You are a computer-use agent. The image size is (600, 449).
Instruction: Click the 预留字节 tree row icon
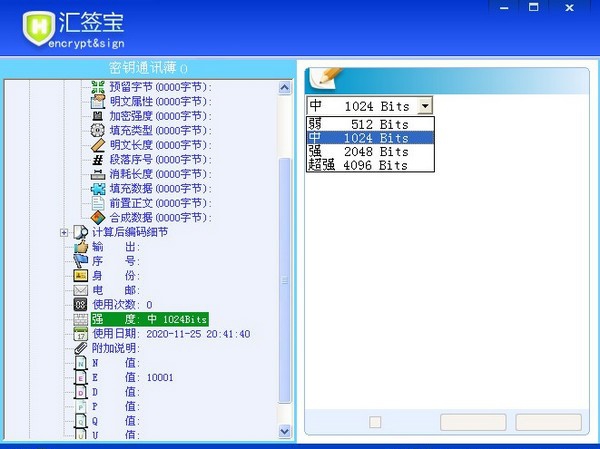tap(98, 87)
